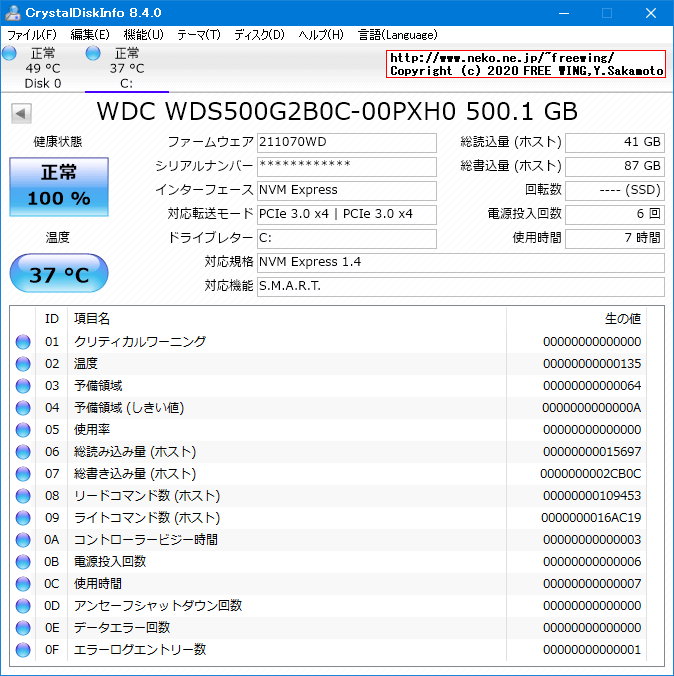
Task: Click the 正常 100 % health status button
Action: pyautogui.click(x=59, y=187)
